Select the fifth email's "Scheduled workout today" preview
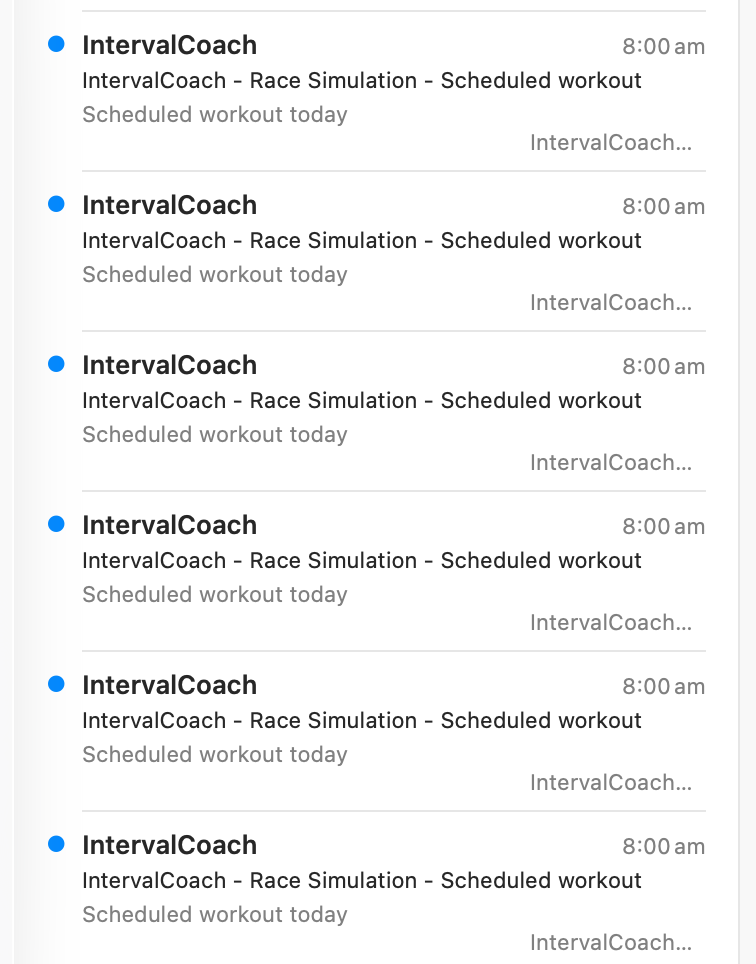Viewport: 756px width, 964px height. [214, 754]
